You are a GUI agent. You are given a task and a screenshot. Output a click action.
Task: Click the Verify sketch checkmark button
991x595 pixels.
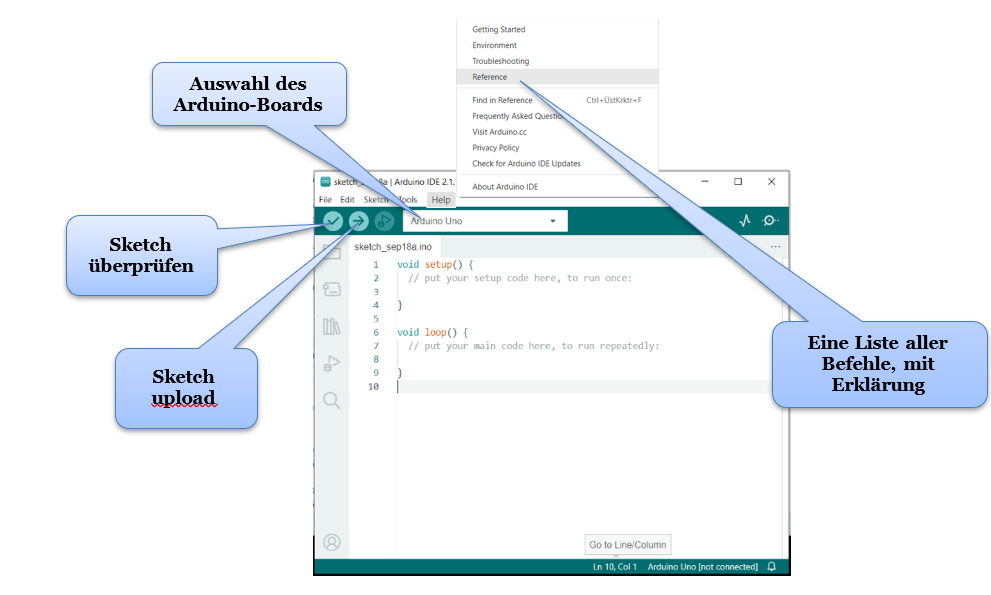(333, 221)
